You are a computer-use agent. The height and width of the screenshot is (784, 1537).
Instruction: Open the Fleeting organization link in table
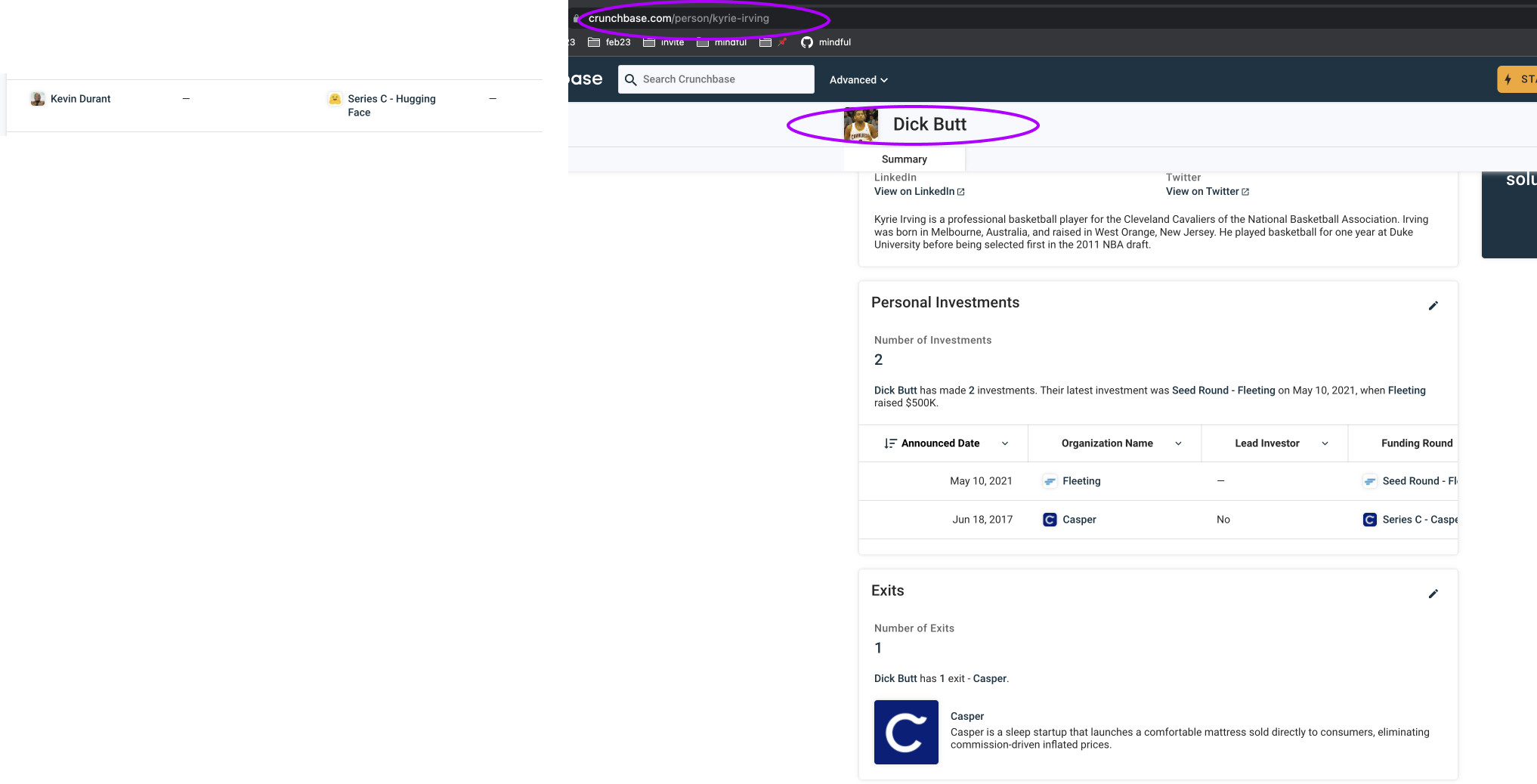(x=1081, y=481)
